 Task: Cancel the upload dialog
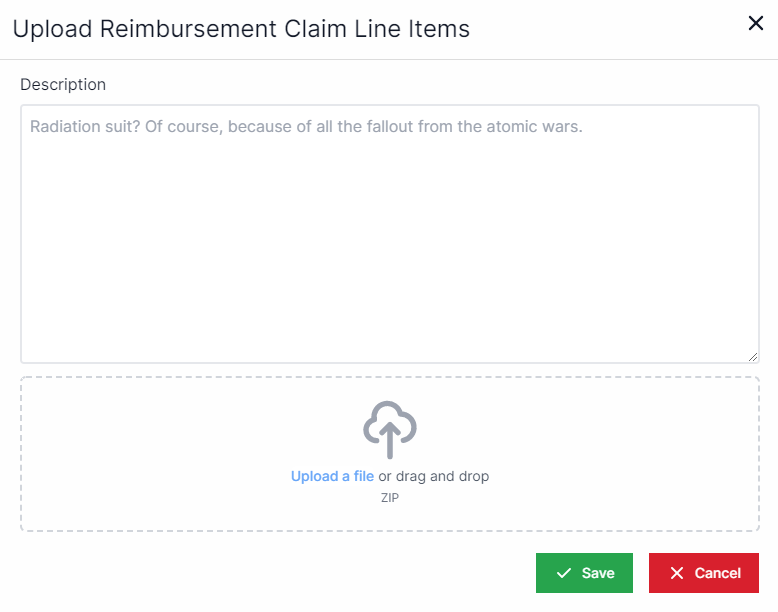tap(703, 573)
